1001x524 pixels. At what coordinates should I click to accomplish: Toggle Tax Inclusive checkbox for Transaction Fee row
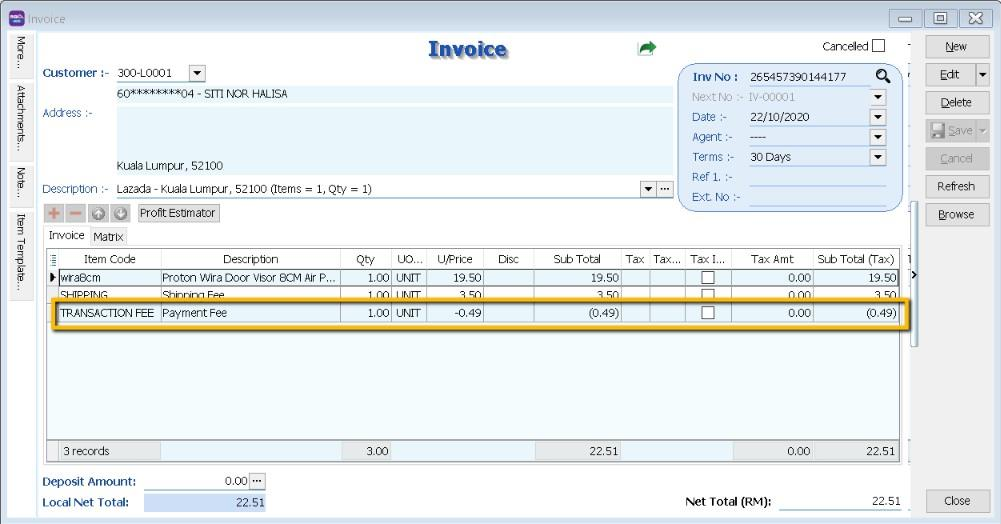click(708, 313)
